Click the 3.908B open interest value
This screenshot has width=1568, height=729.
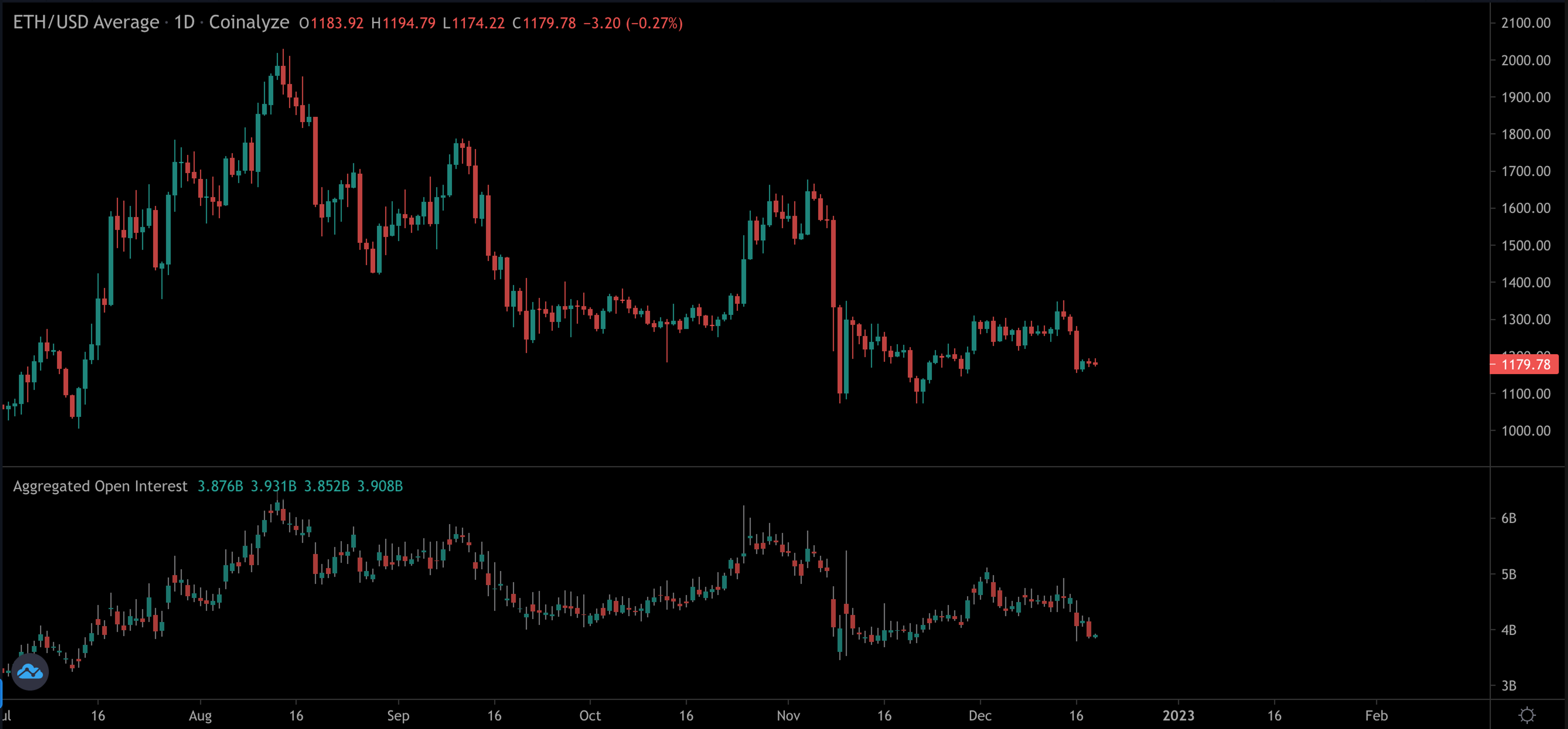[x=379, y=486]
